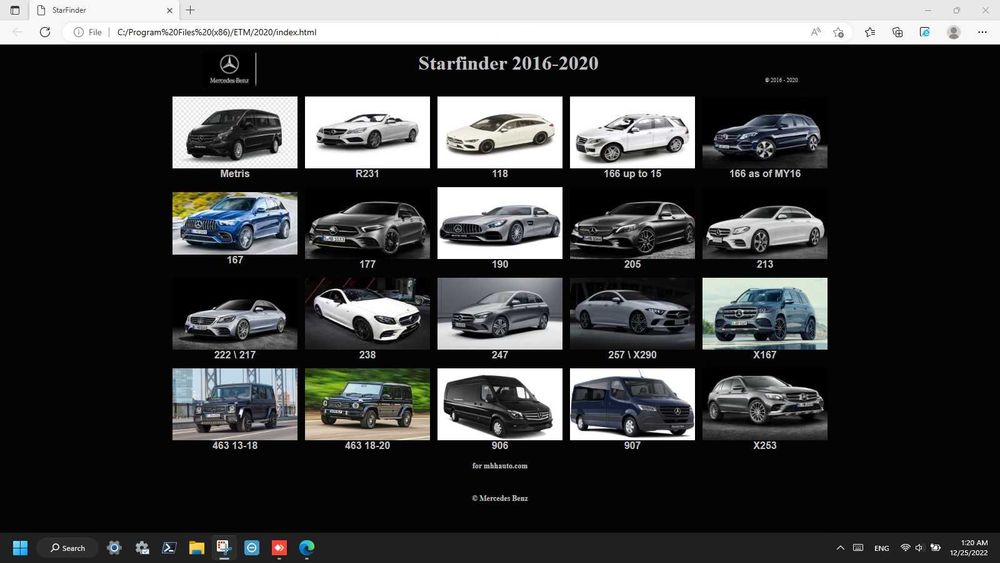Select the white 238 coupe image
The image size is (1000, 563).
pyautogui.click(x=367, y=313)
